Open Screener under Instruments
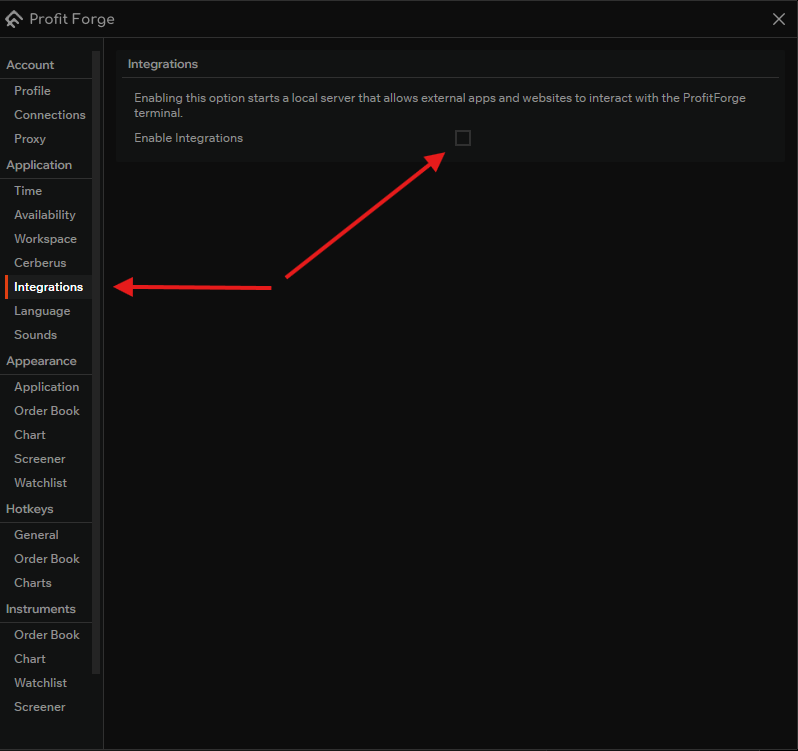This screenshot has height=751, width=798. click(x=40, y=706)
